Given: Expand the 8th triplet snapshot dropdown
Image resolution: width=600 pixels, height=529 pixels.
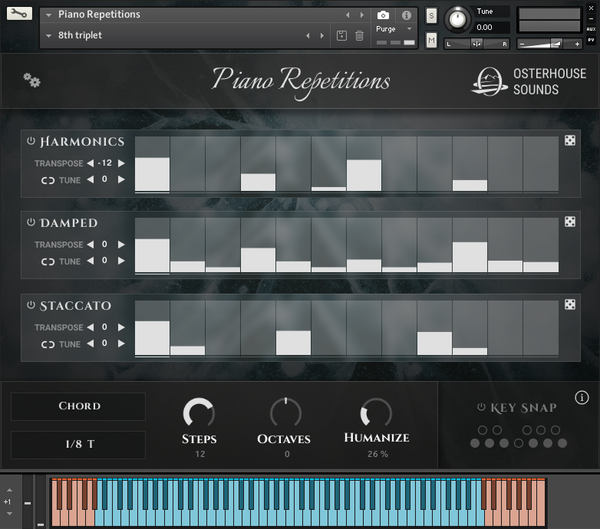Looking at the screenshot, I should tap(49, 36).
